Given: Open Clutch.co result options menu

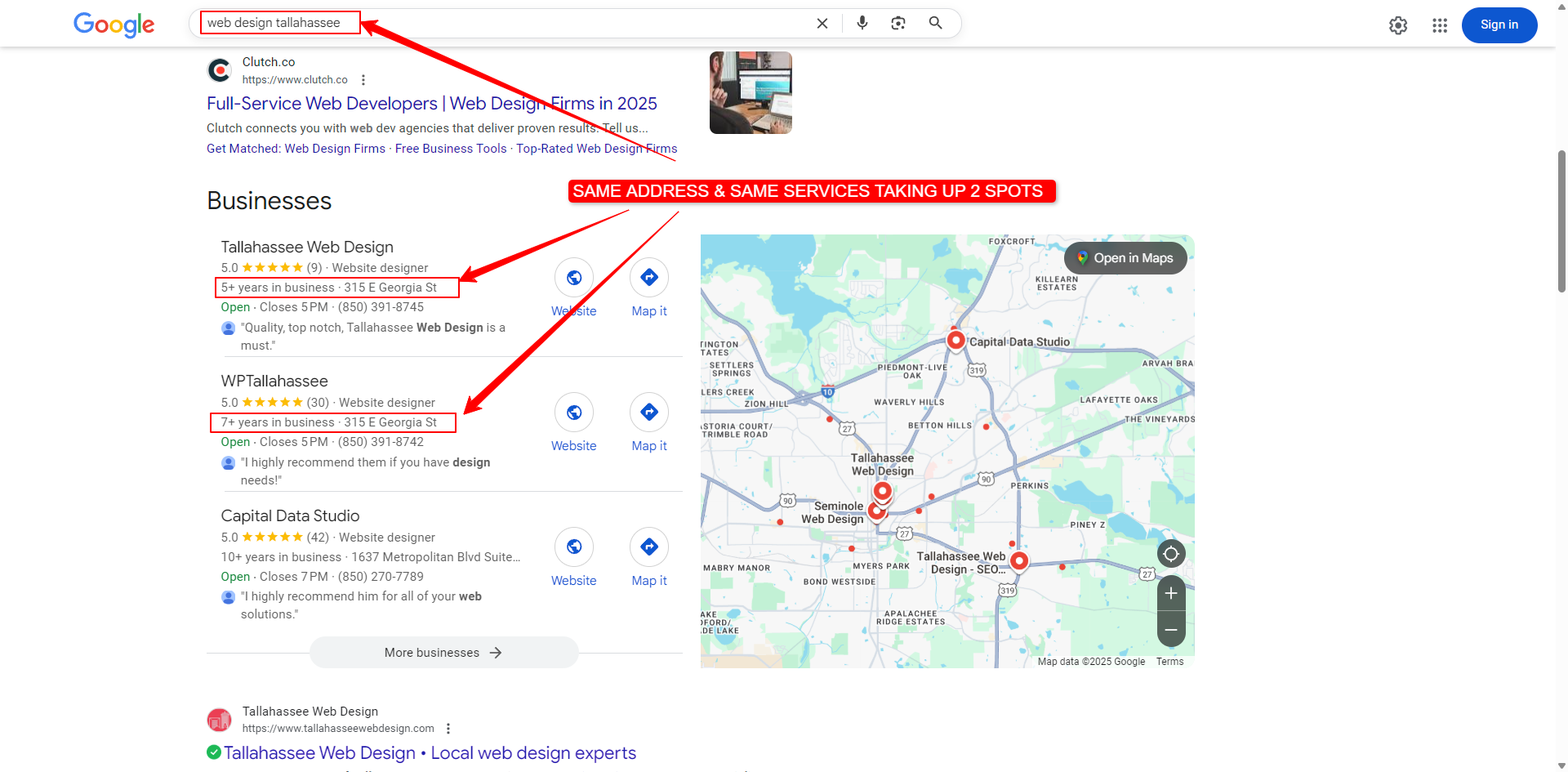Looking at the screenshot, I should [x=363, y=80].
